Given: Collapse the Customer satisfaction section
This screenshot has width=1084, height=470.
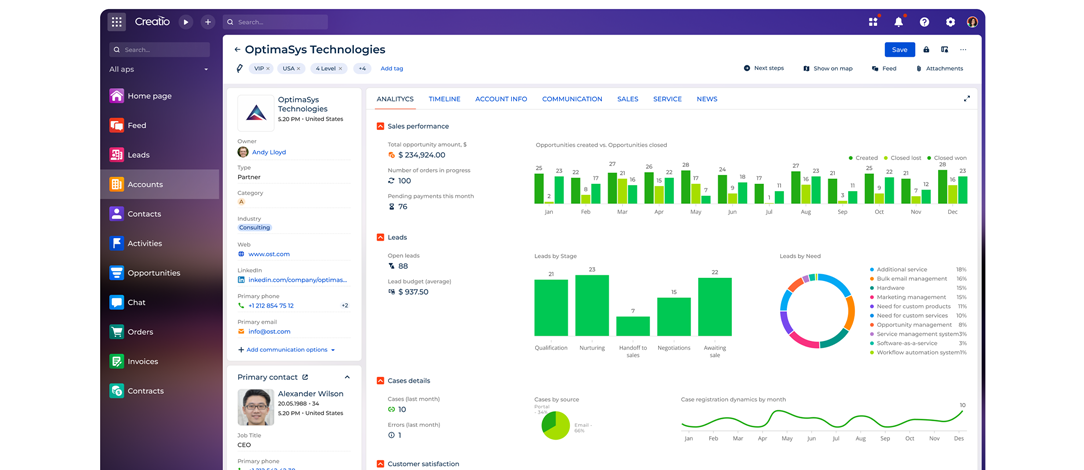Looking at the screenshot, I should 380,464.
